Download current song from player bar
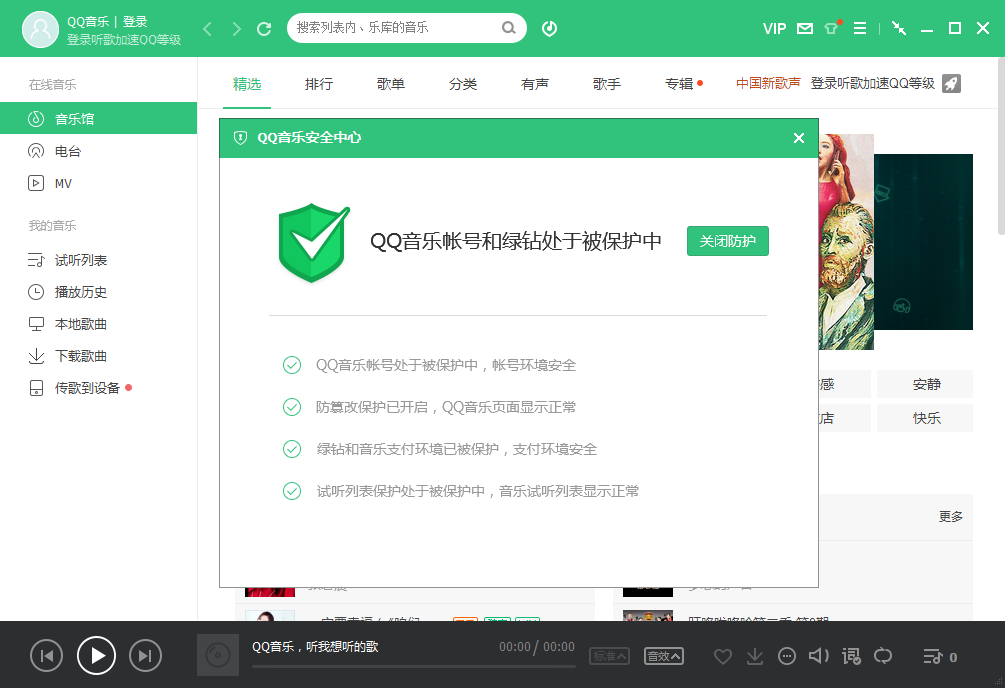The width and height of the screenshot is (1005, 688). [755, 657]
